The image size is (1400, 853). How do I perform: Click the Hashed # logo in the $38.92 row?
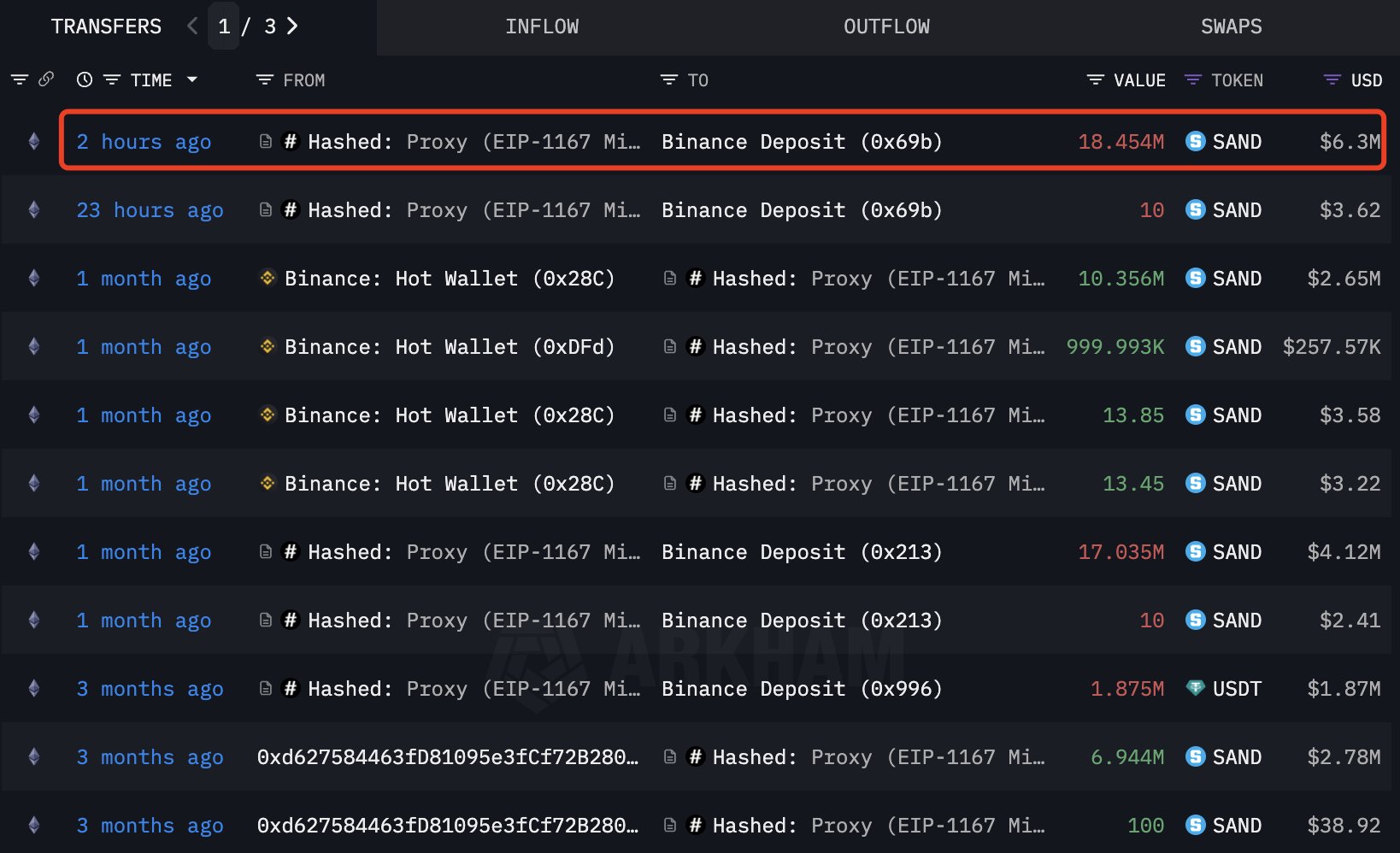pos(696,825)
